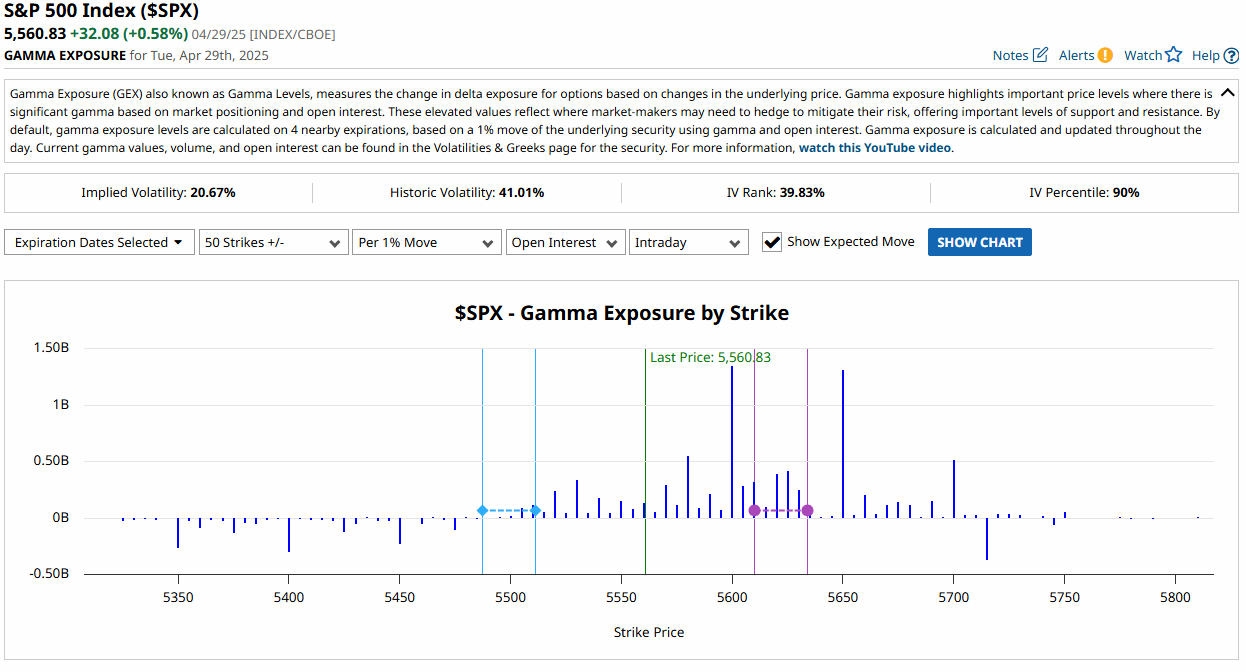Click the orange Alerts warning icon
This screenshot has height=672, width=1246.
(x=1105, y=55)
